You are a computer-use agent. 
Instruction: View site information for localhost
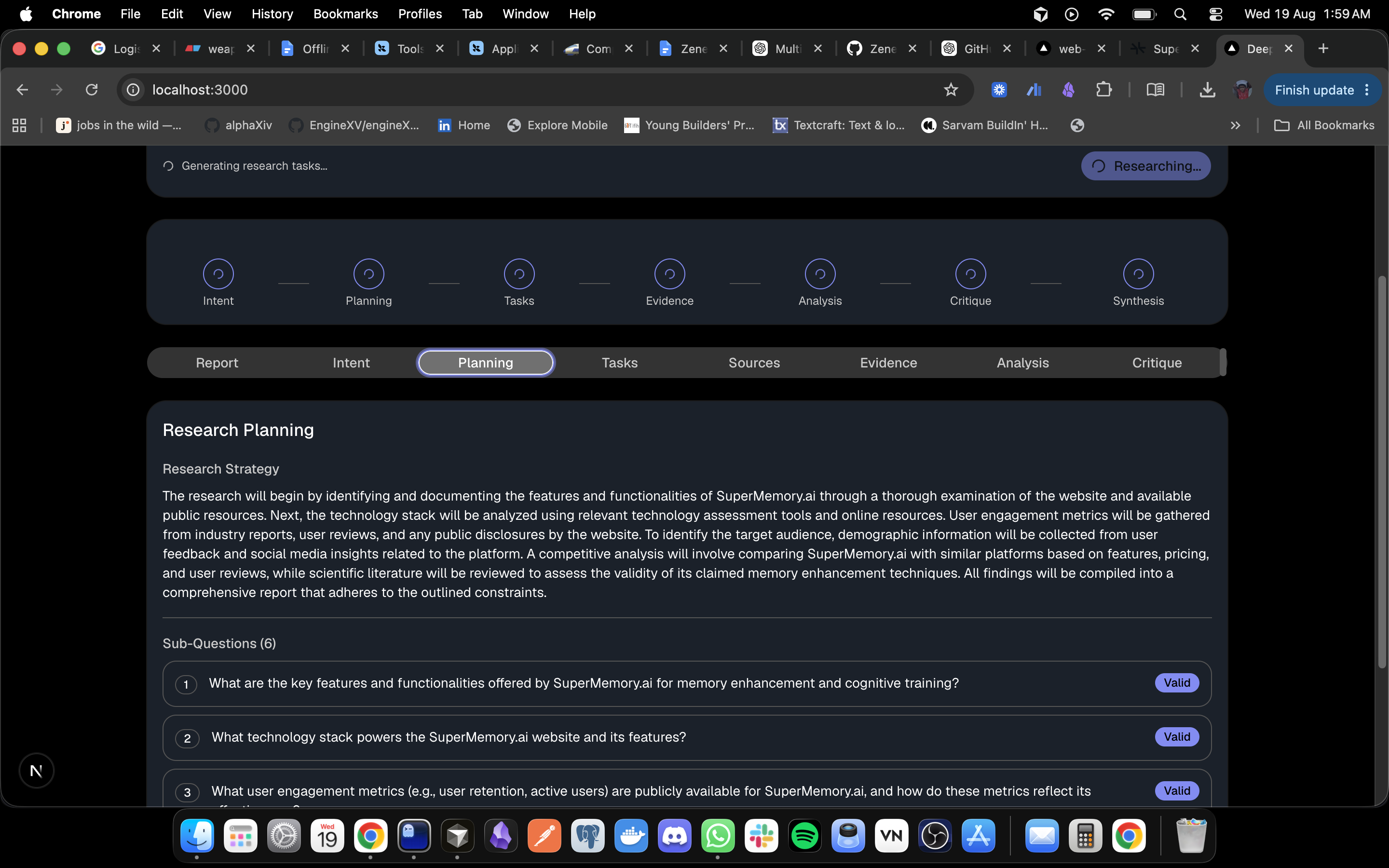[x=133, y=90]
